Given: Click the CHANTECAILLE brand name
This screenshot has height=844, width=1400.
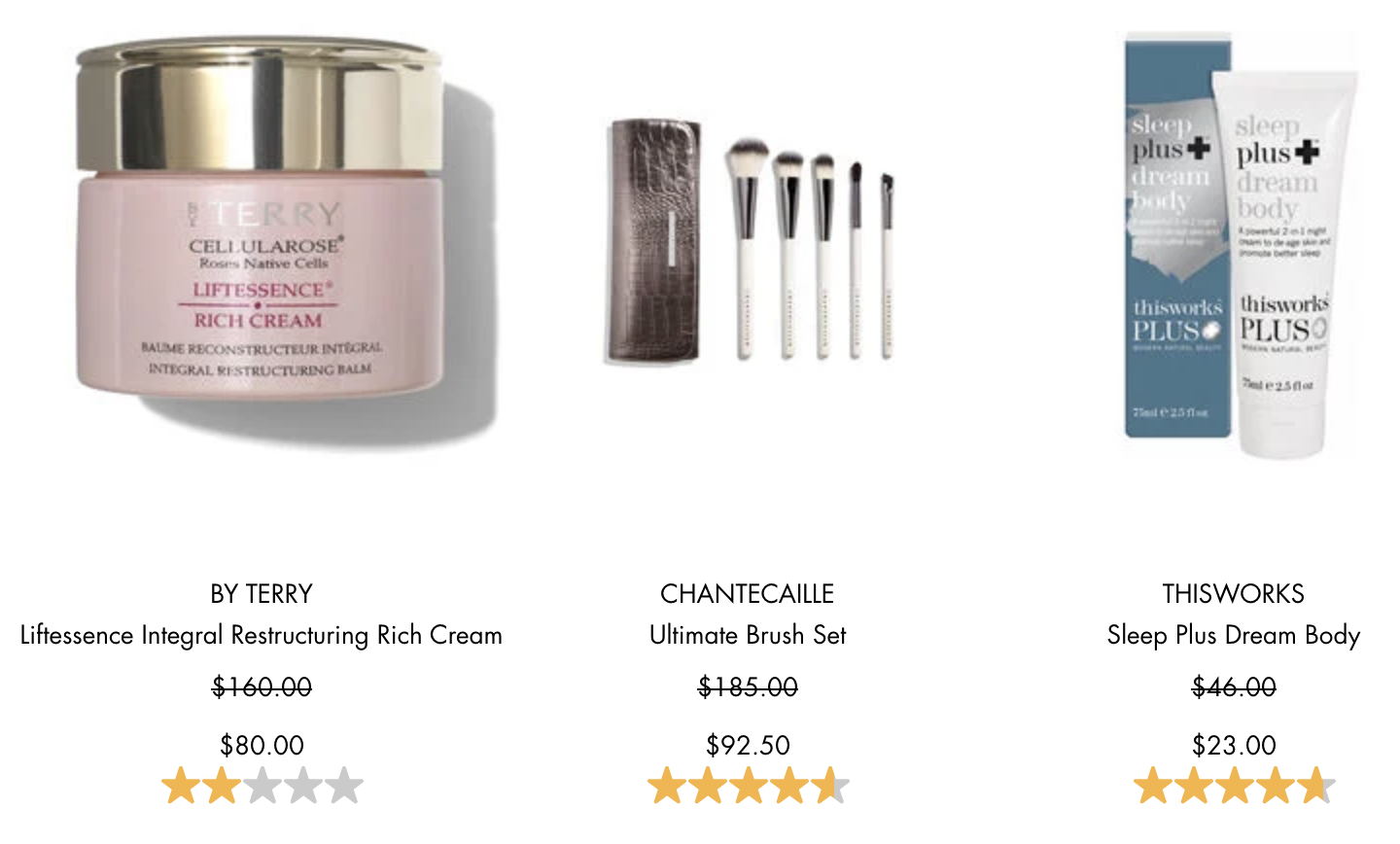Looking at the screenshot, I should (748, 594).
